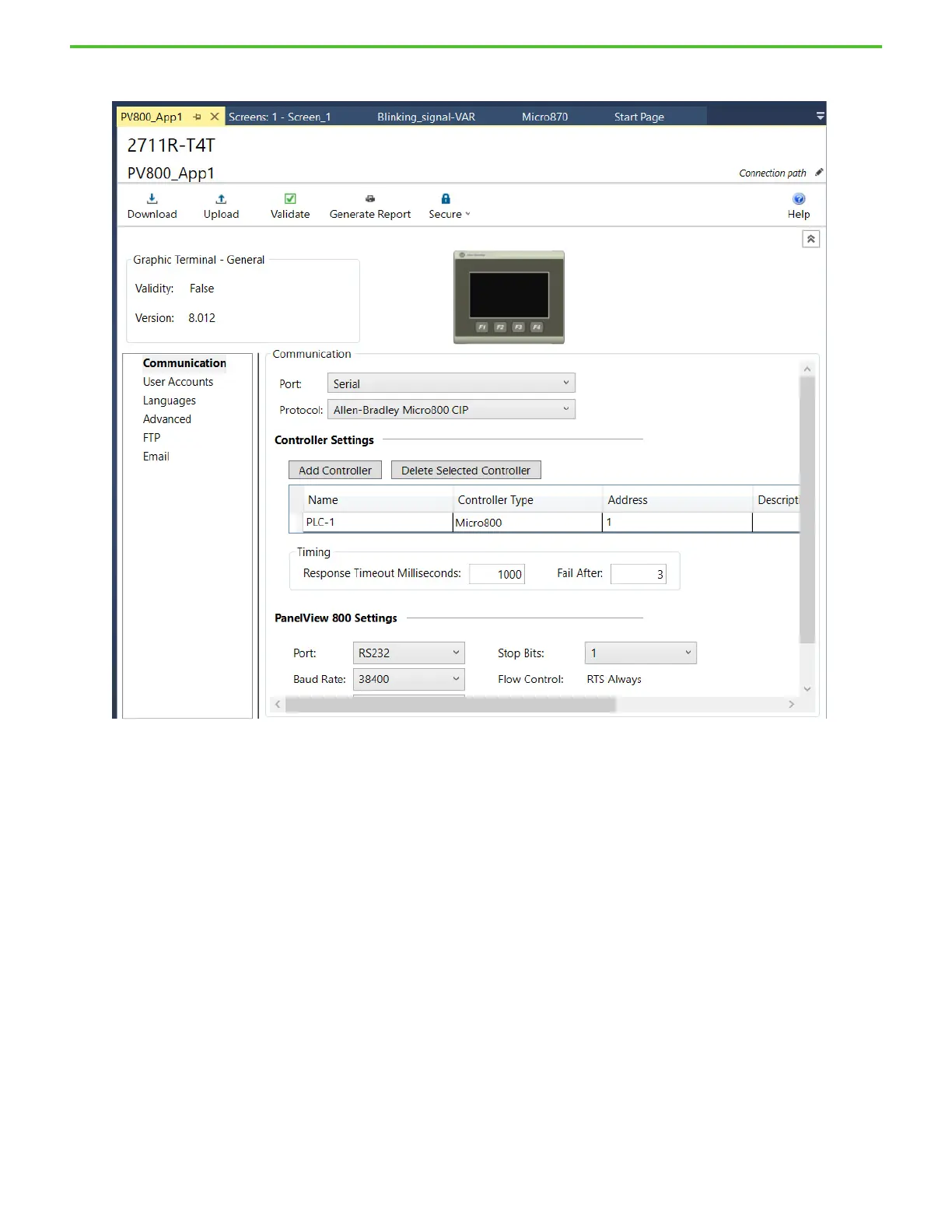Switch to the Screens: 1 - Screen_1 tab
Image resolution: width=952 pixels, height=1232 pixels.
(x=280, y=117)
